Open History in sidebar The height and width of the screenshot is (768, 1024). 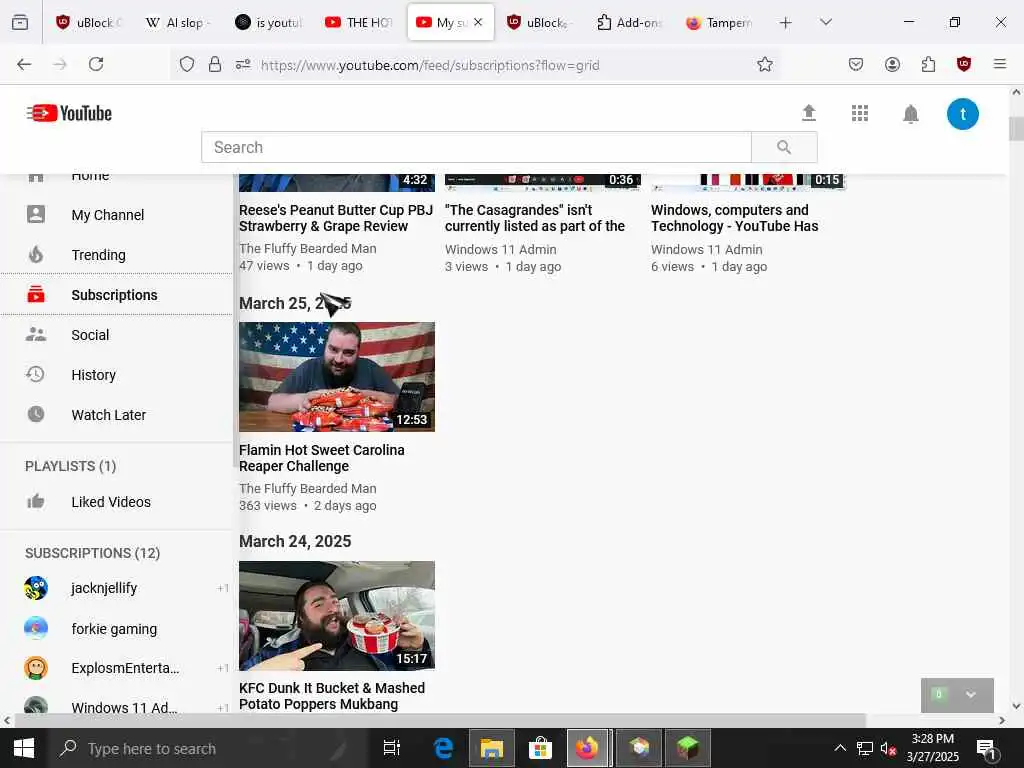(116, 375)
